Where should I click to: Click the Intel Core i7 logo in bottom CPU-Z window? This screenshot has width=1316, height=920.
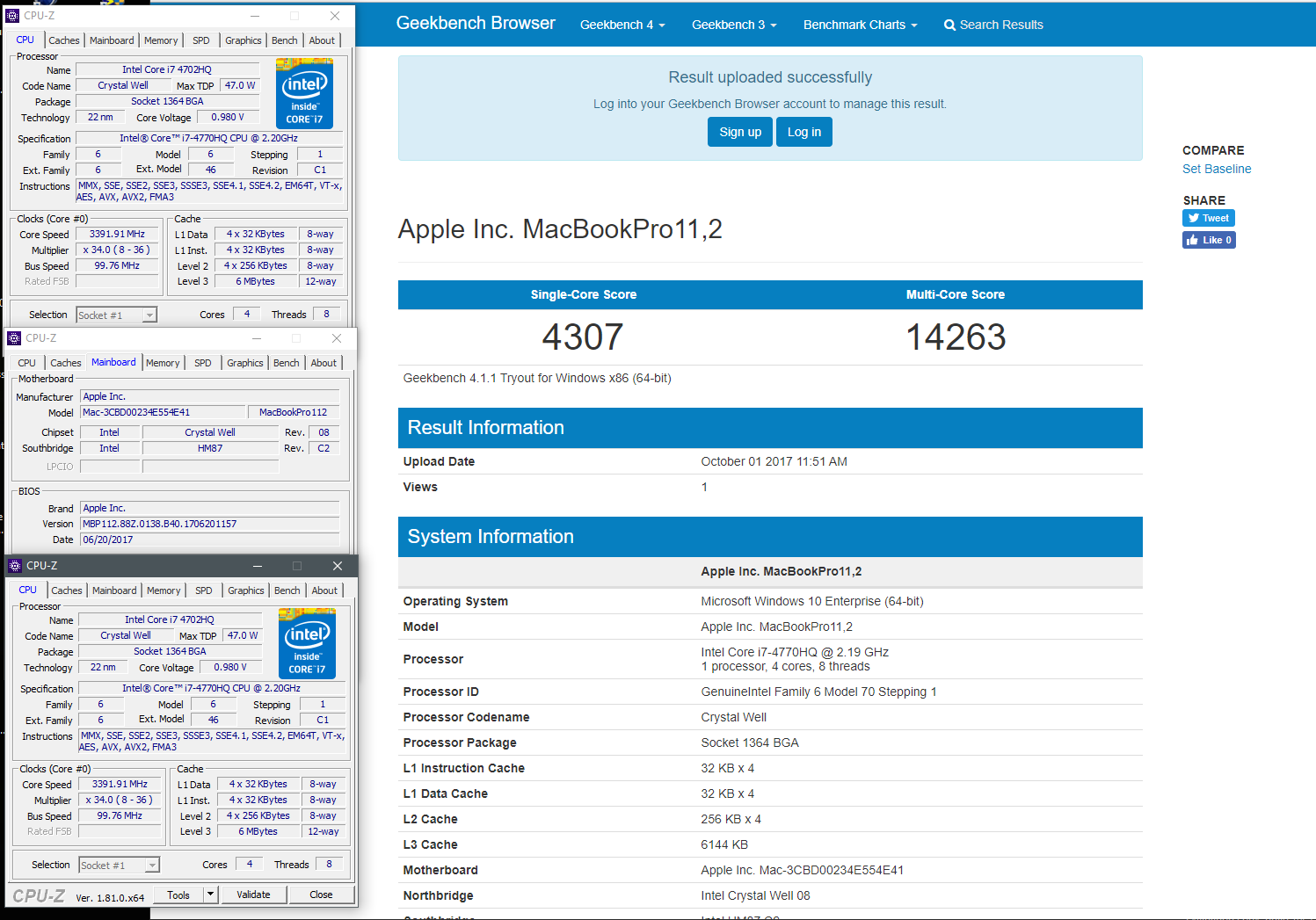[307, 643]
